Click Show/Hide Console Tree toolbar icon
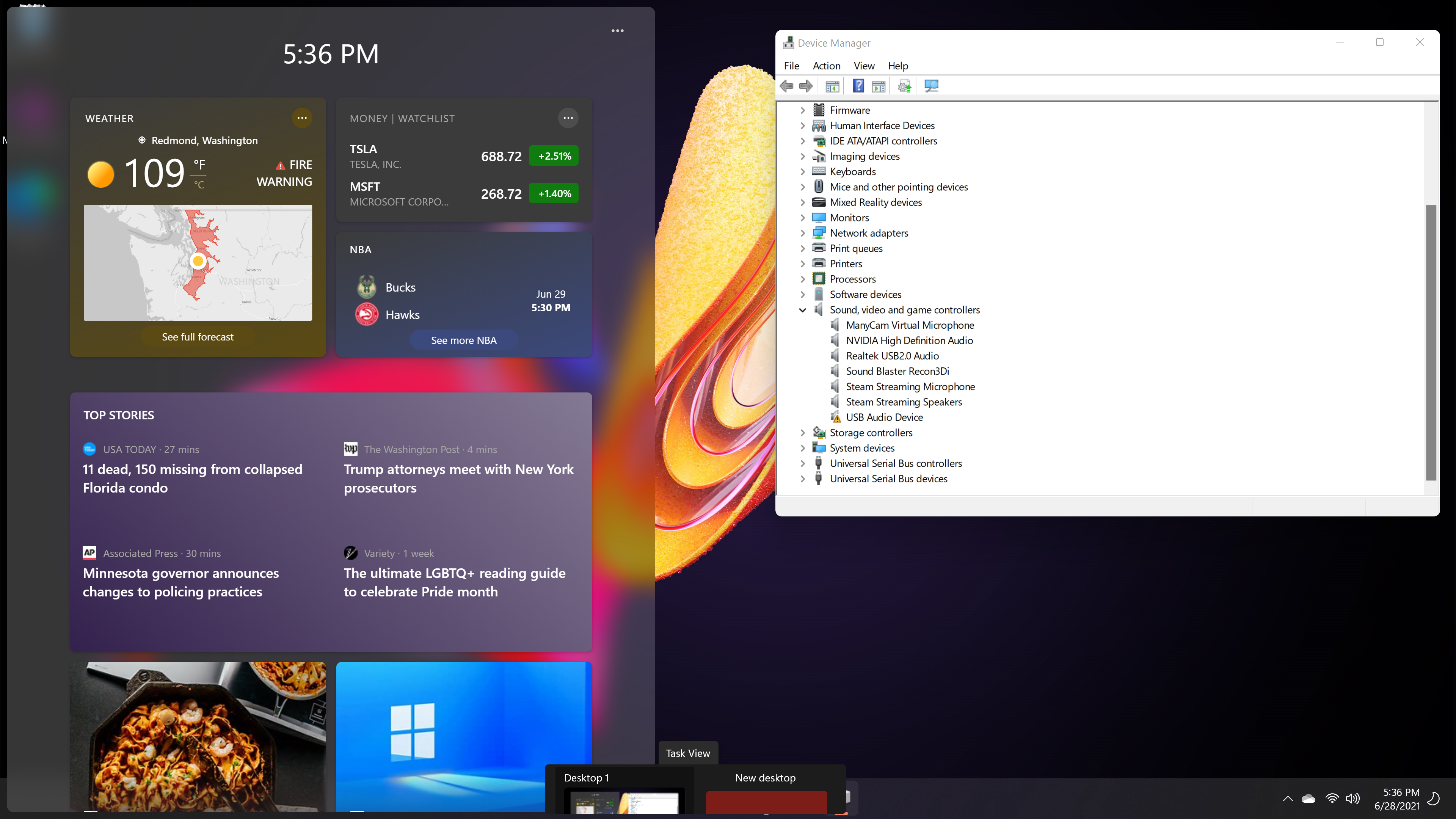The width and height of the screenshot is (1456, 819). click(x=832, y=86)
